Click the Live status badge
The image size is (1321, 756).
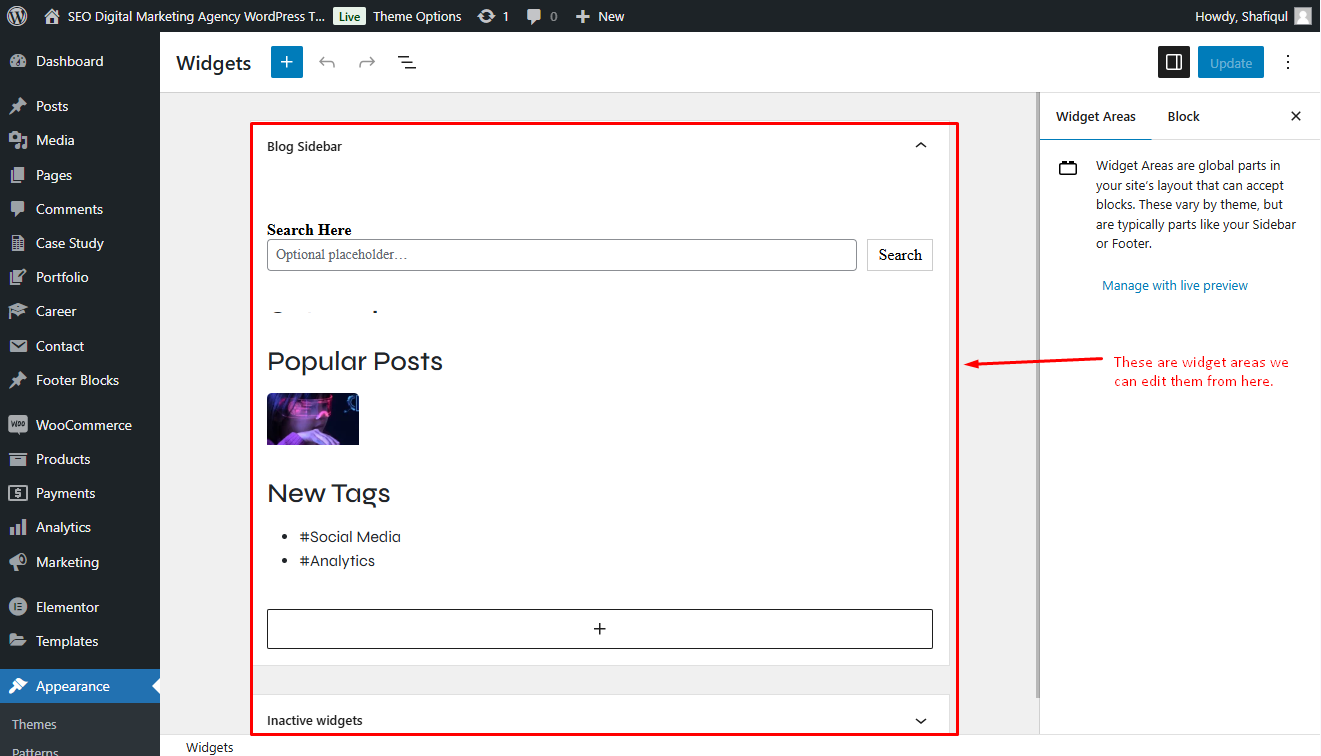click(349, 16)
